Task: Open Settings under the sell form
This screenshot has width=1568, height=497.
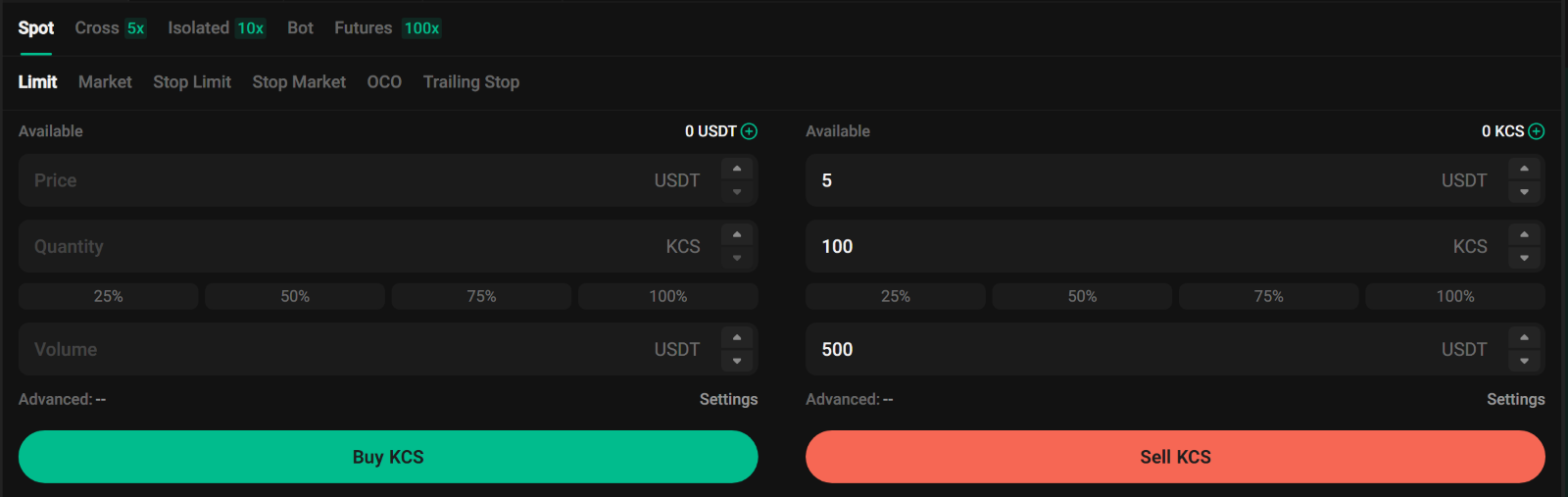Action: point(1515,399)
